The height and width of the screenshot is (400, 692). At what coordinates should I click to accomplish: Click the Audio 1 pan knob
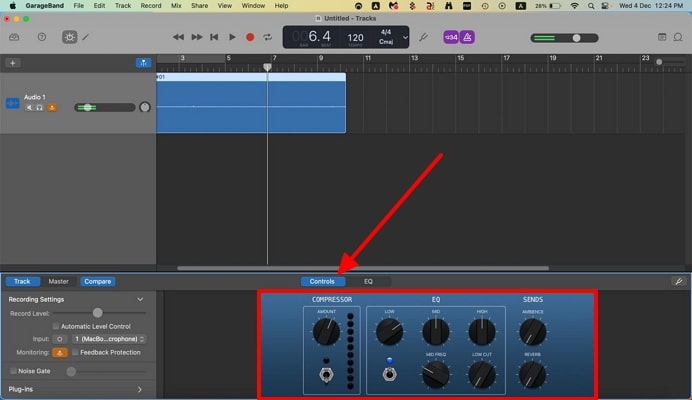click(145, 107)
